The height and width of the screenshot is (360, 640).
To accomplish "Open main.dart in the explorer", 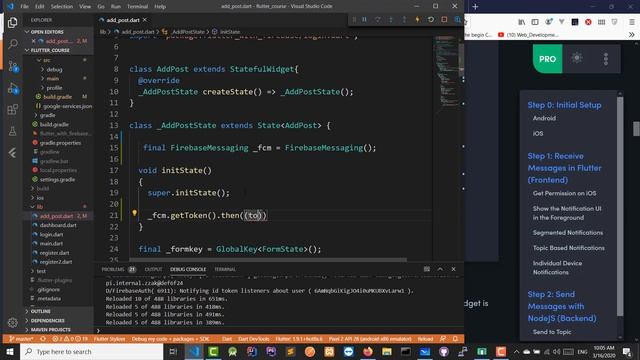I will coord(51,244).
